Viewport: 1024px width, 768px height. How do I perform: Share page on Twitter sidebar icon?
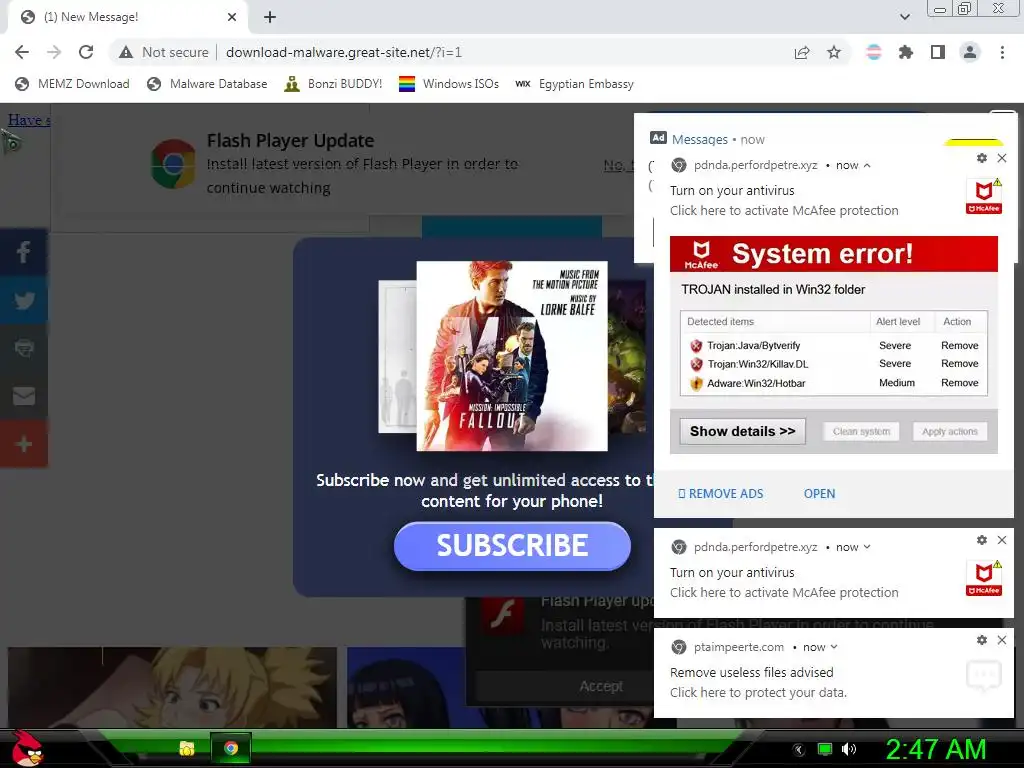pos(24,300)
